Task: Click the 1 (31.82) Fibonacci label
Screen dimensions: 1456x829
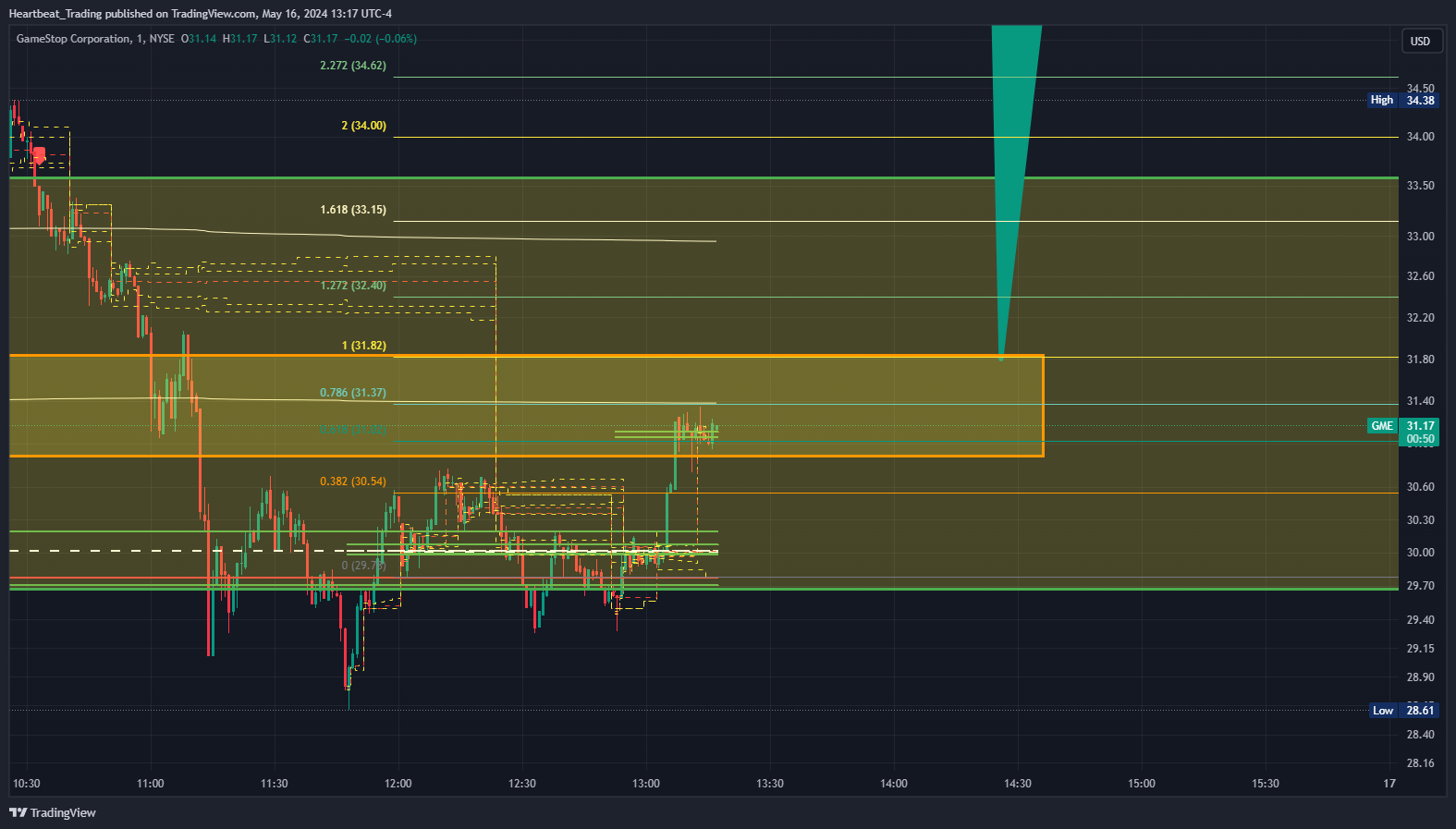Action: tap(364, 346)
